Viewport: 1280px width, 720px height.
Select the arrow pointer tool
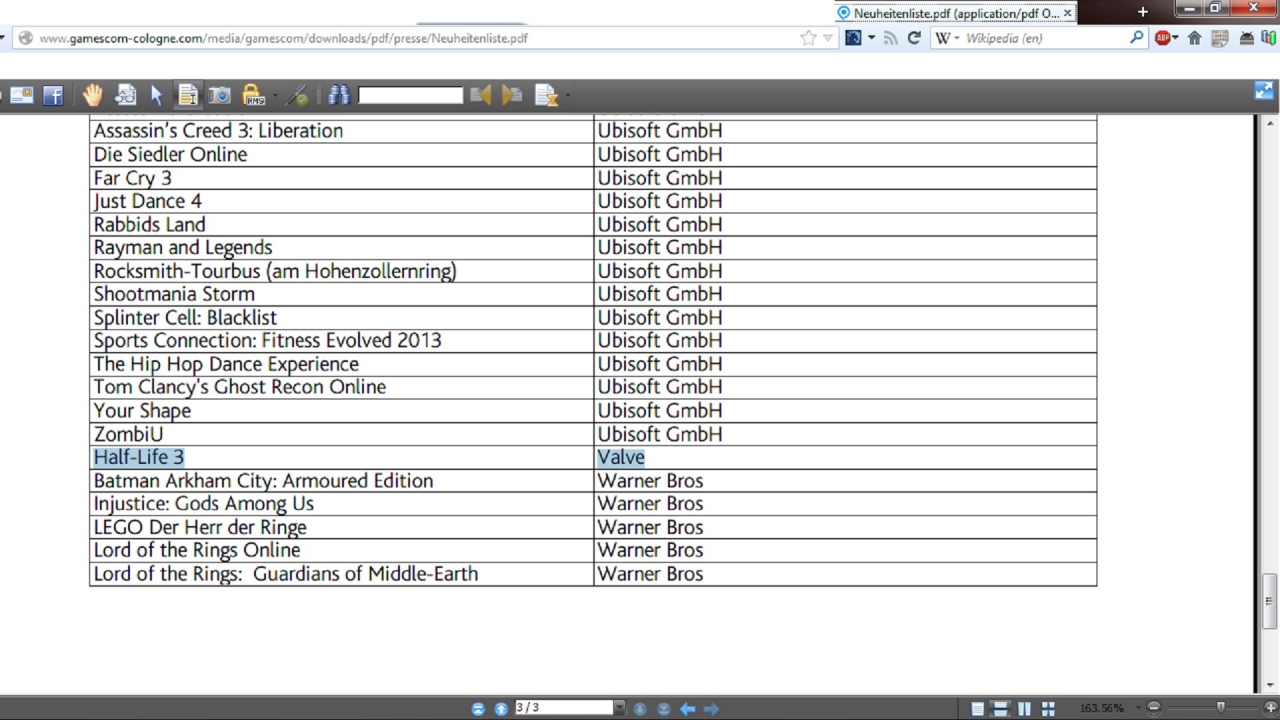156,95
